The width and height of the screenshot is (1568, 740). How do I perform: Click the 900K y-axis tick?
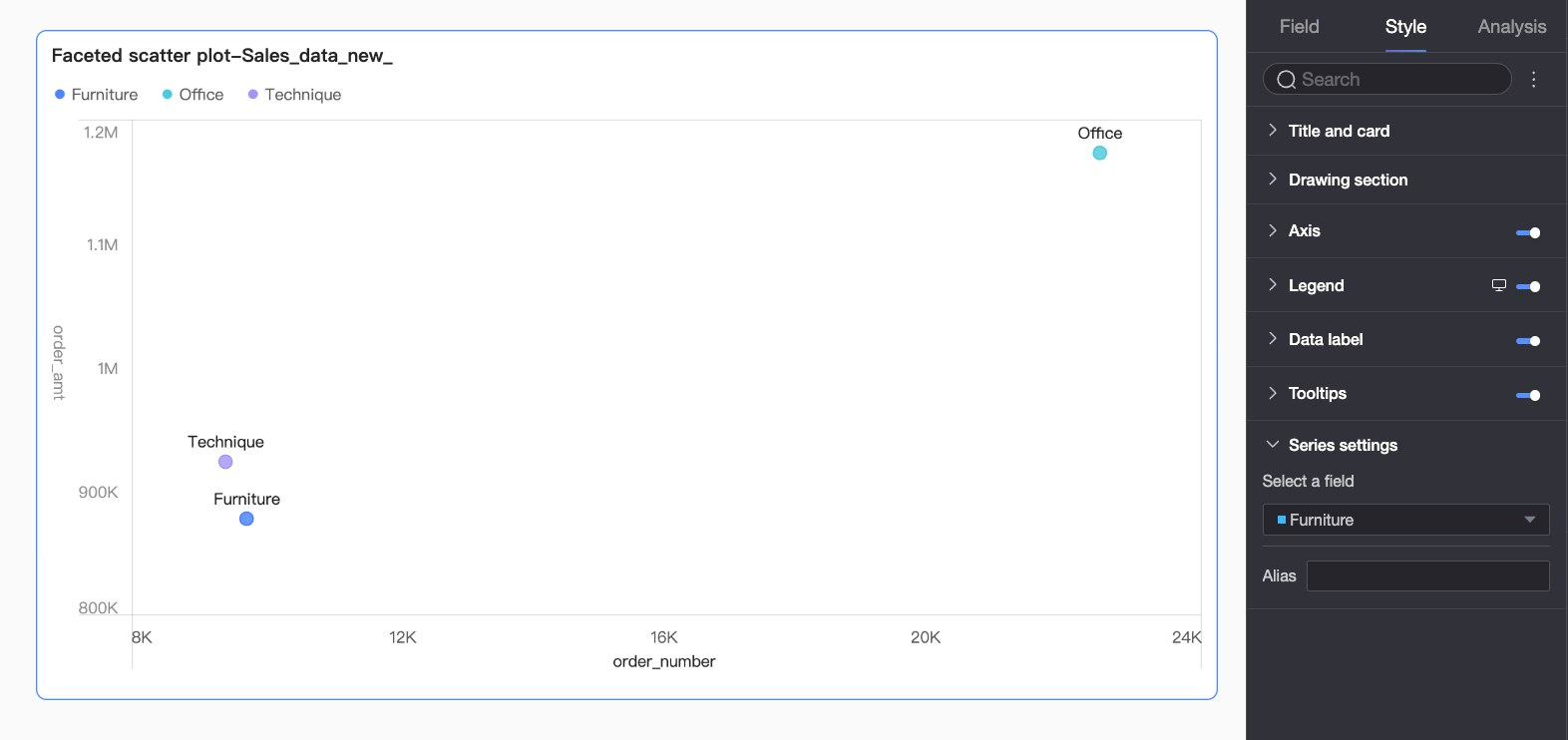[x=99, y=492]
